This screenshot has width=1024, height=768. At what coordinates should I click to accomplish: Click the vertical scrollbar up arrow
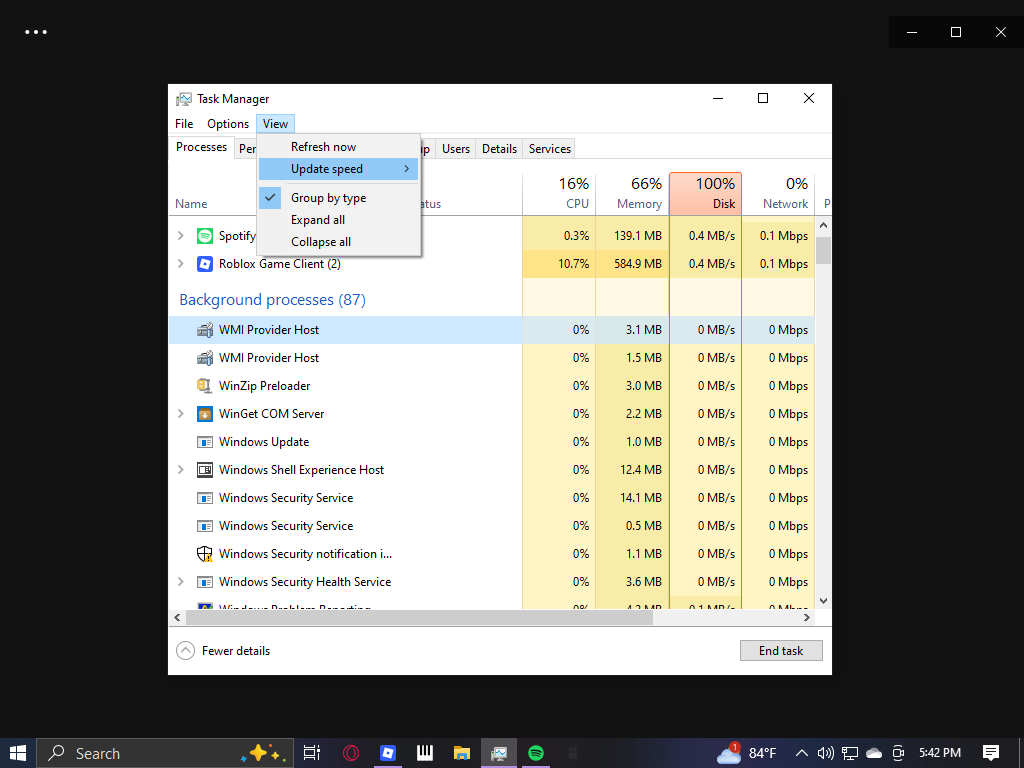pyautogui.click(x=824, y=225)
